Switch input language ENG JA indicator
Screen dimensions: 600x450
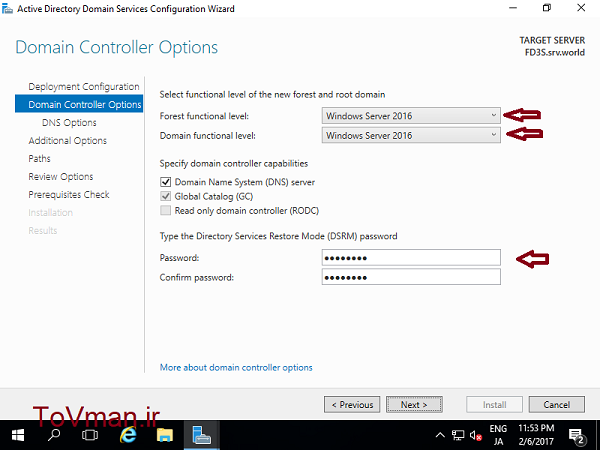tap(498, 435)
